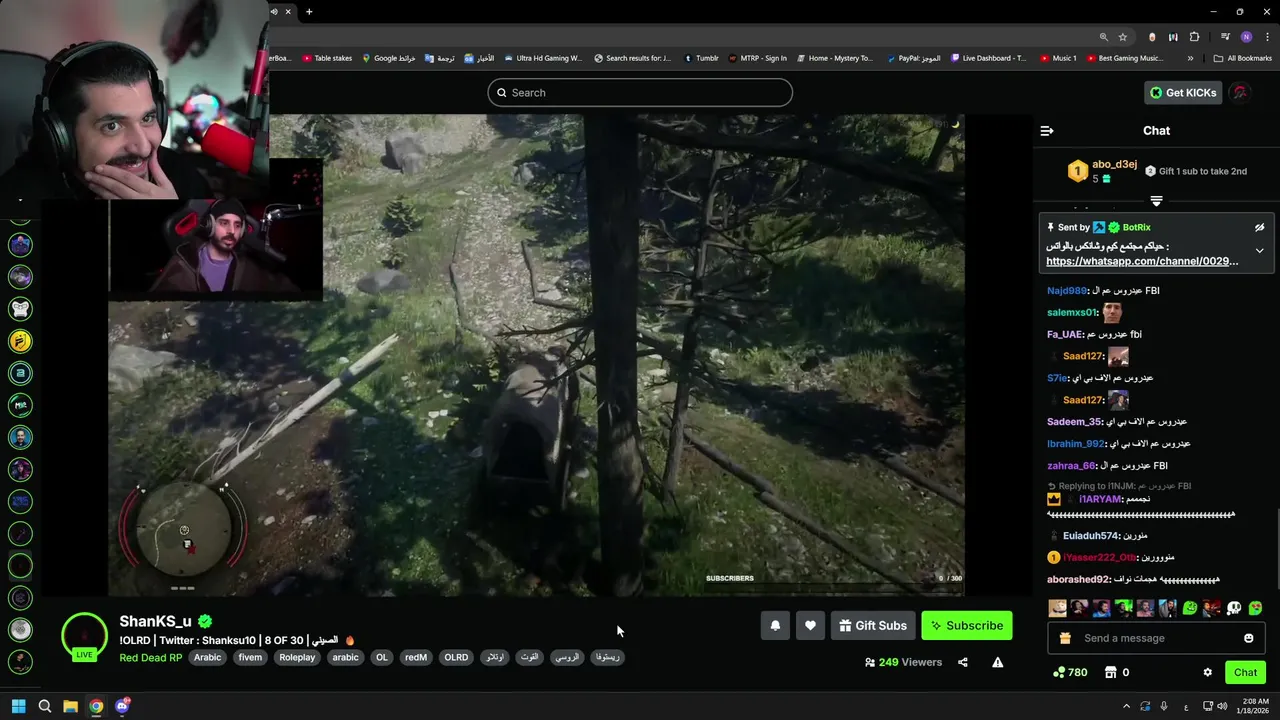Click the Get KICKs button

coord(1183,93)
